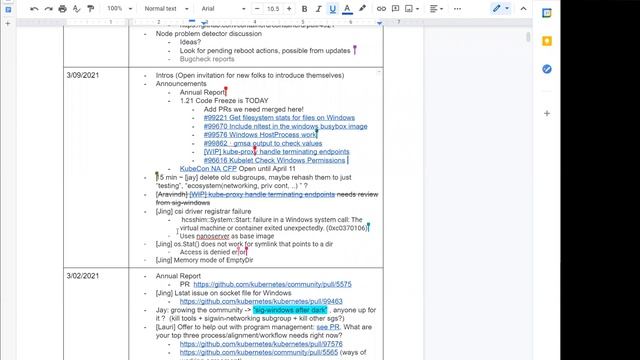Open Keep notes in the side panel
Screen dimensions: 640x360
(x=547, y=41)
